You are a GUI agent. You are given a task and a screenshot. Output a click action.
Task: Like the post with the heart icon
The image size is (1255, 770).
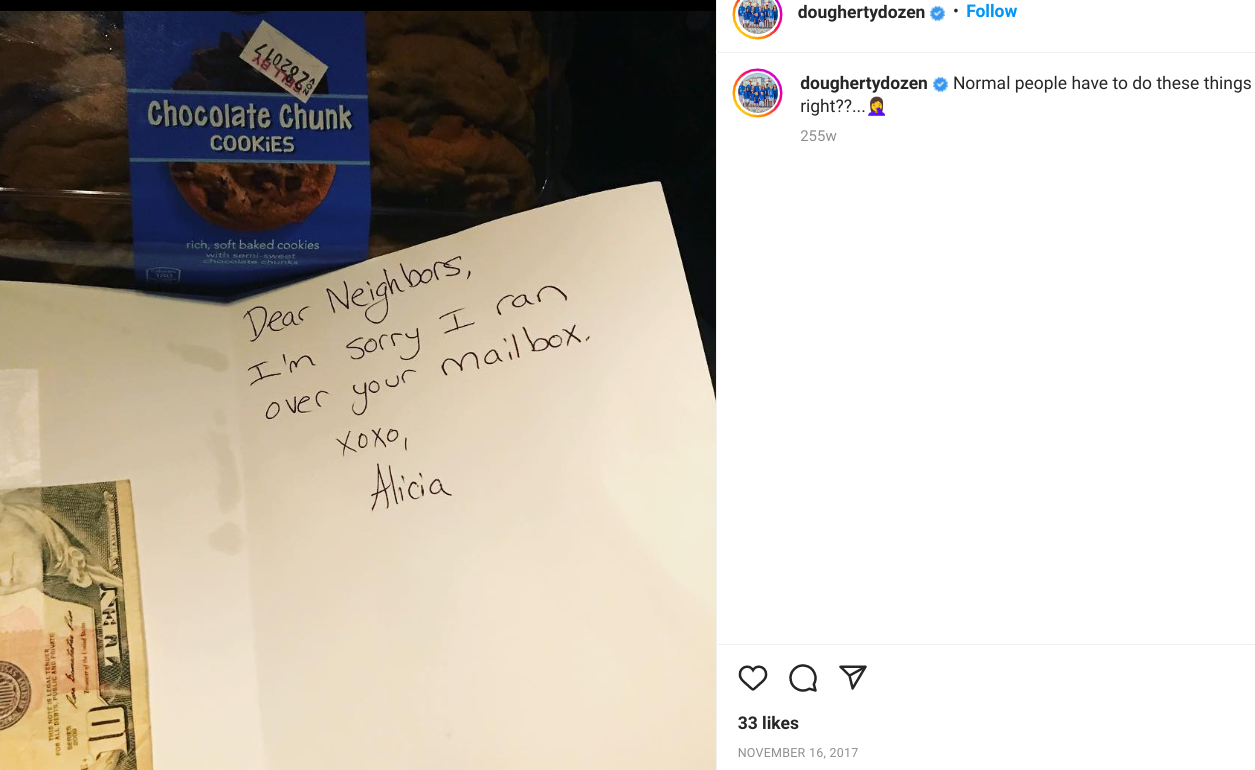tap(753, 678)
